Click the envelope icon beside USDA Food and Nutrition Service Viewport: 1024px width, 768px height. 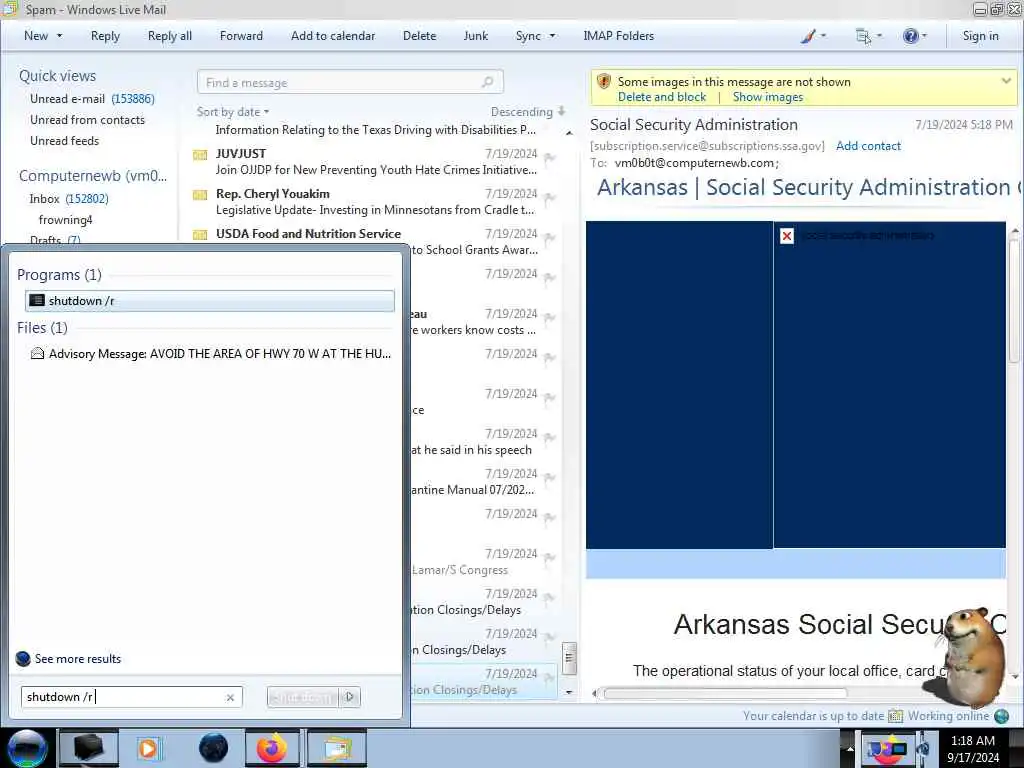click(200, 234)
